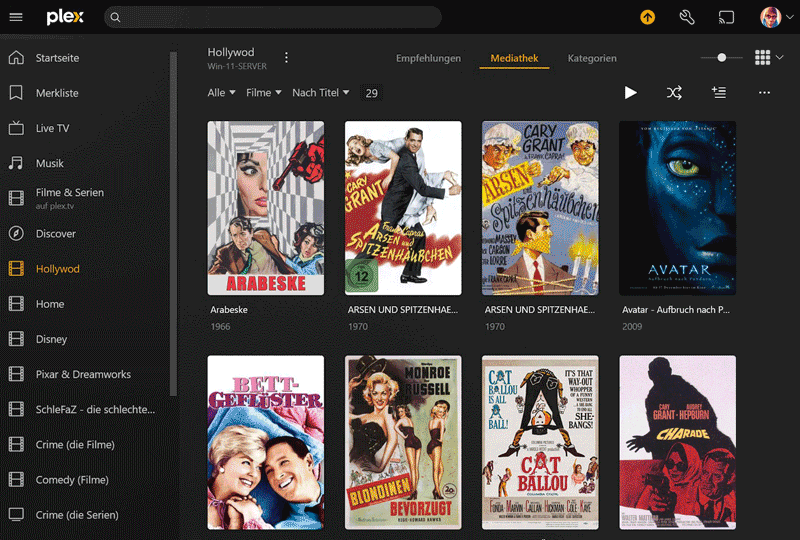Click the Crime (die Serien) monitor icon
The height and width of the screenshot is (540, 800).
(x=16, y=515)
